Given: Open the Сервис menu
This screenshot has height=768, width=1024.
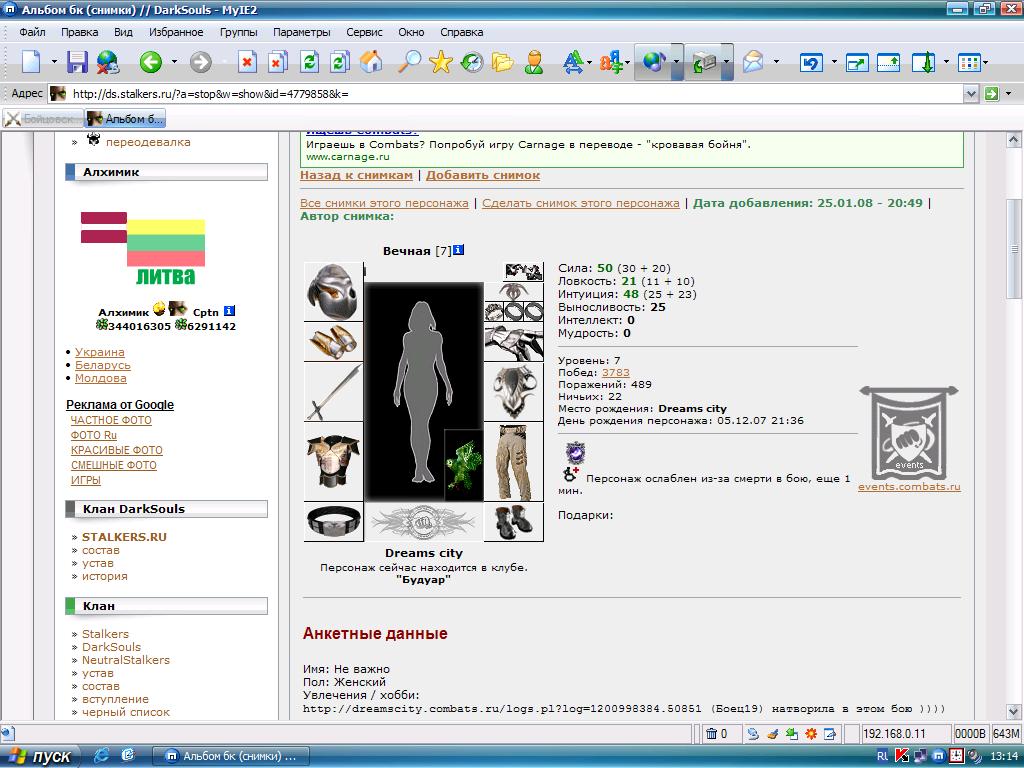Looking at the screenshot, I should [x=364, y=32].
